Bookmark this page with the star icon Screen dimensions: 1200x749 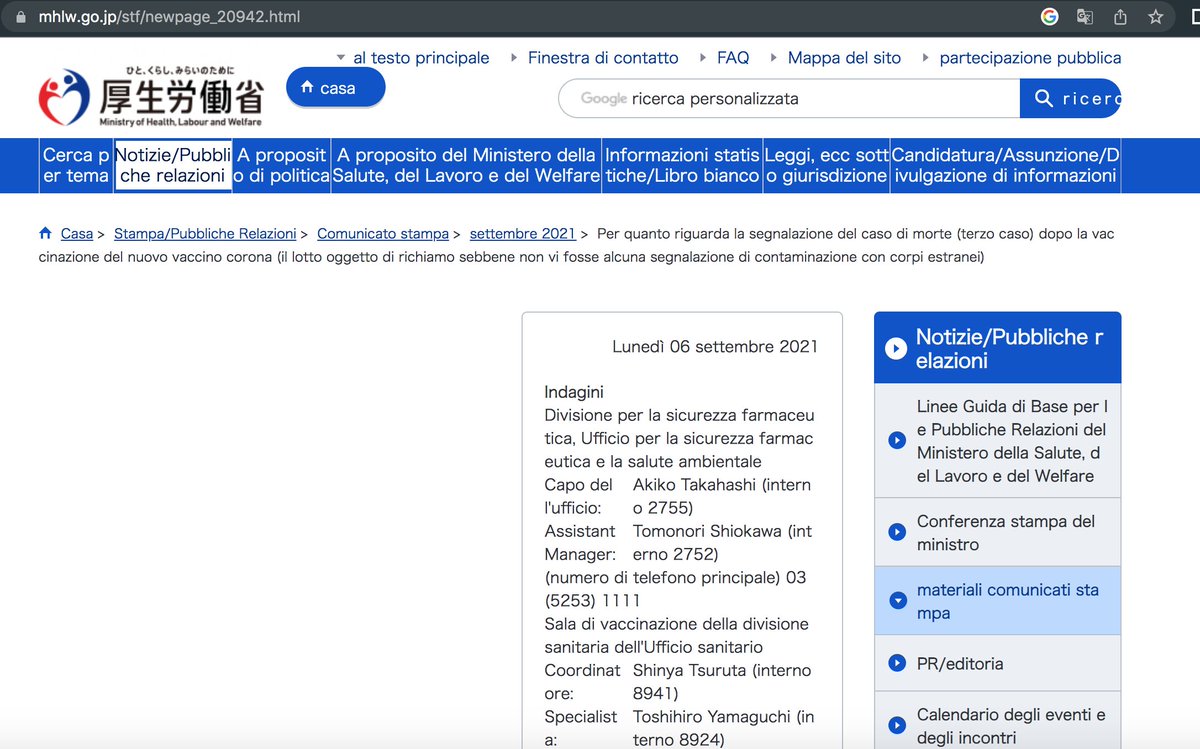tap(1156, 17)
